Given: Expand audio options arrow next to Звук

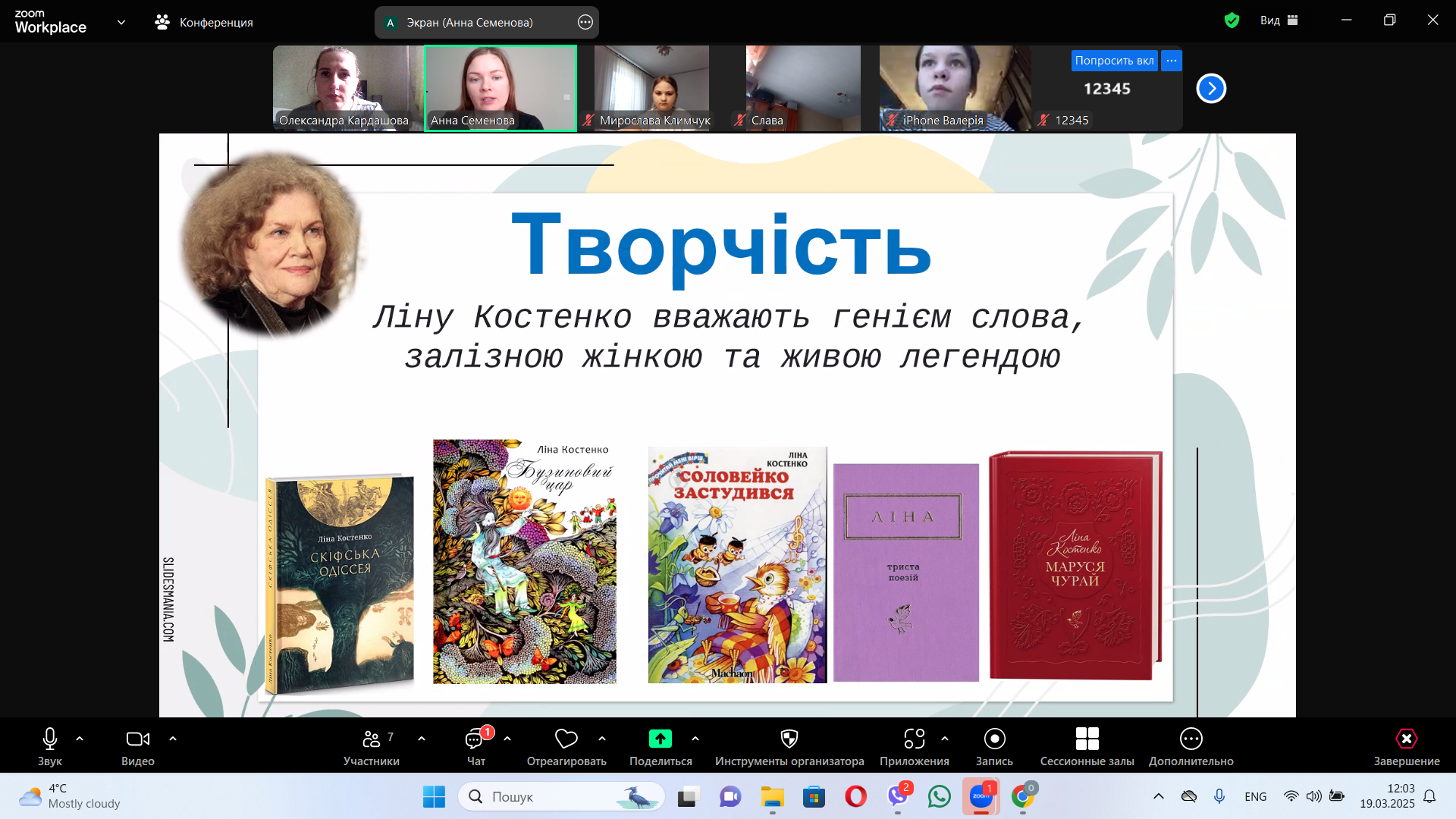Looking at the screenshot, I should (80, 739).
